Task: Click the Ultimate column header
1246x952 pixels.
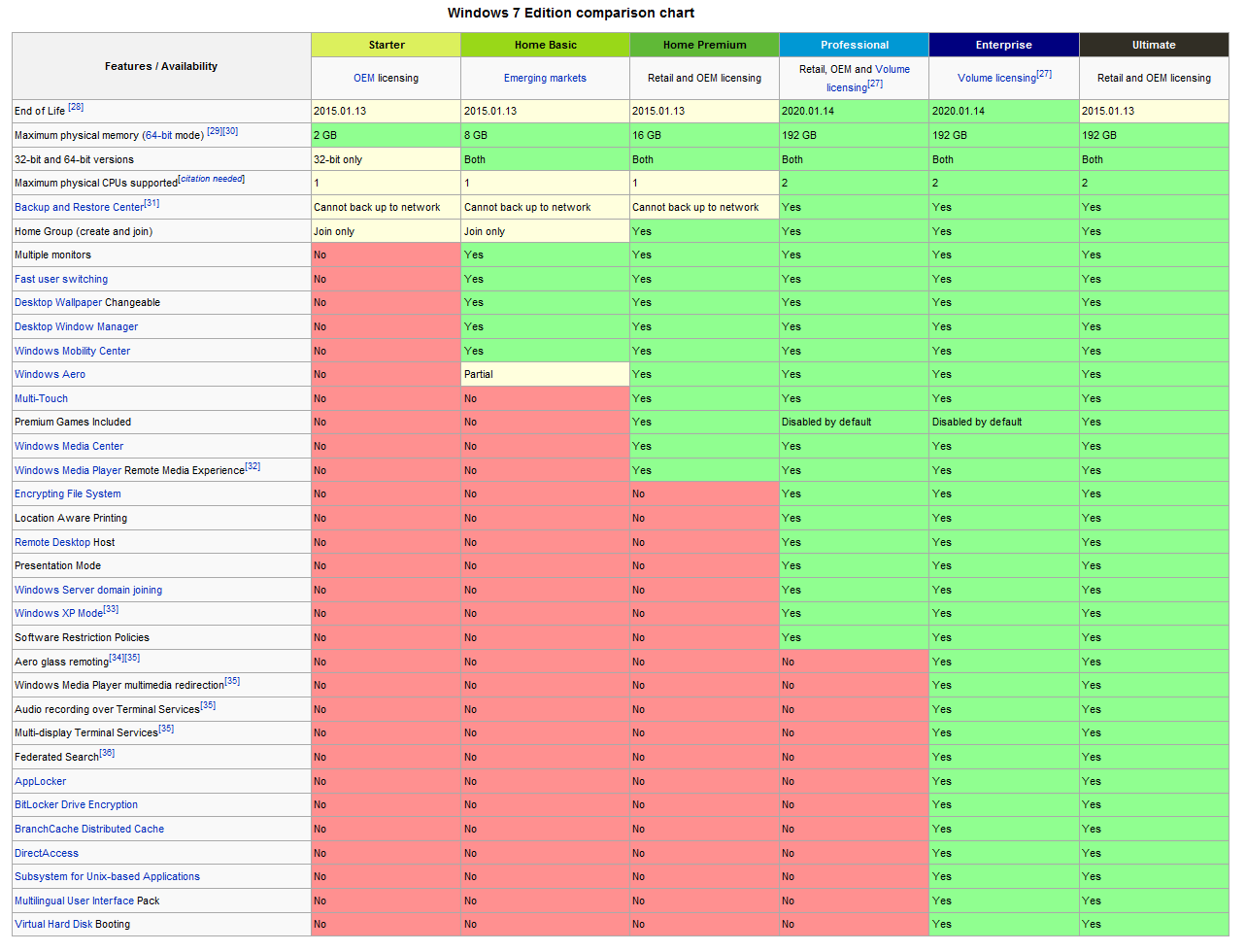Action: 1154,45
